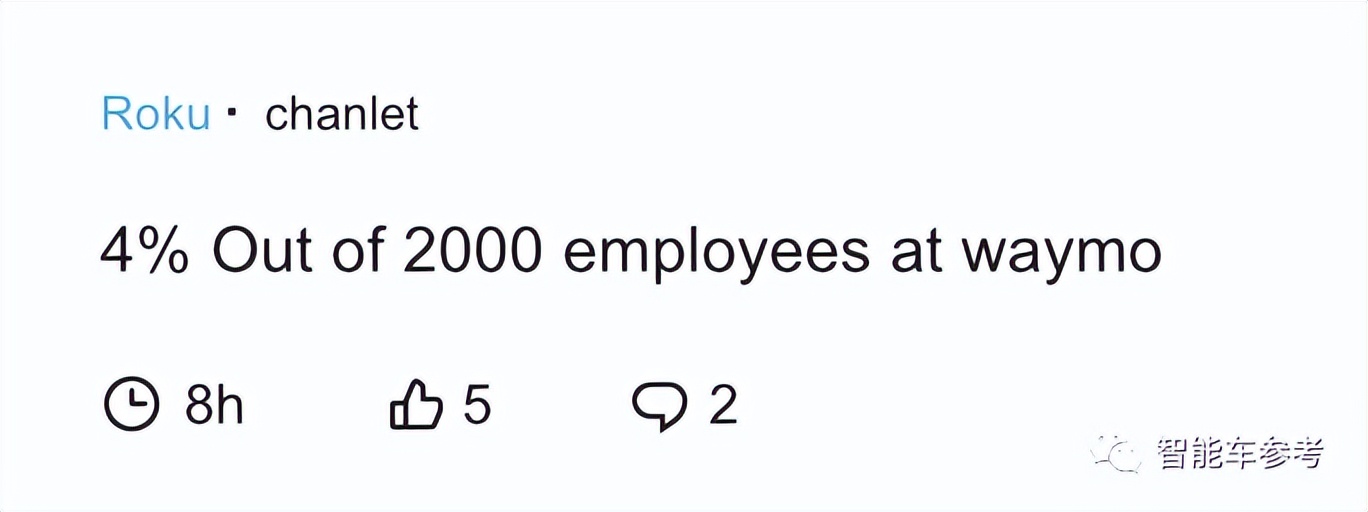
Task: Open the Roku company link
Action: 155,114
